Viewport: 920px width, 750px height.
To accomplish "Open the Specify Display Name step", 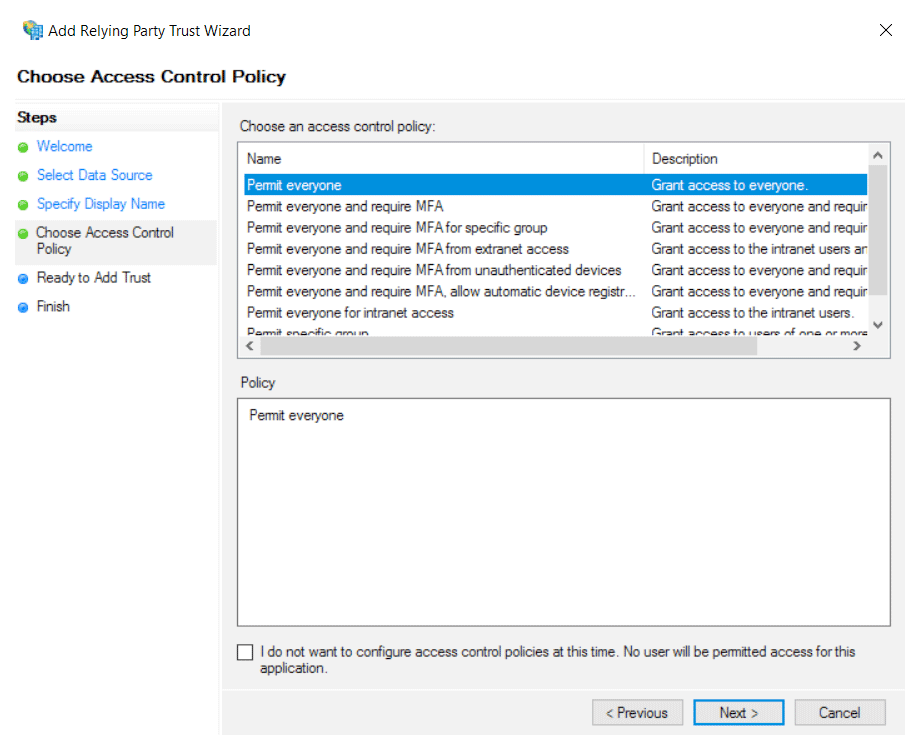I will (x=100, y=204).
